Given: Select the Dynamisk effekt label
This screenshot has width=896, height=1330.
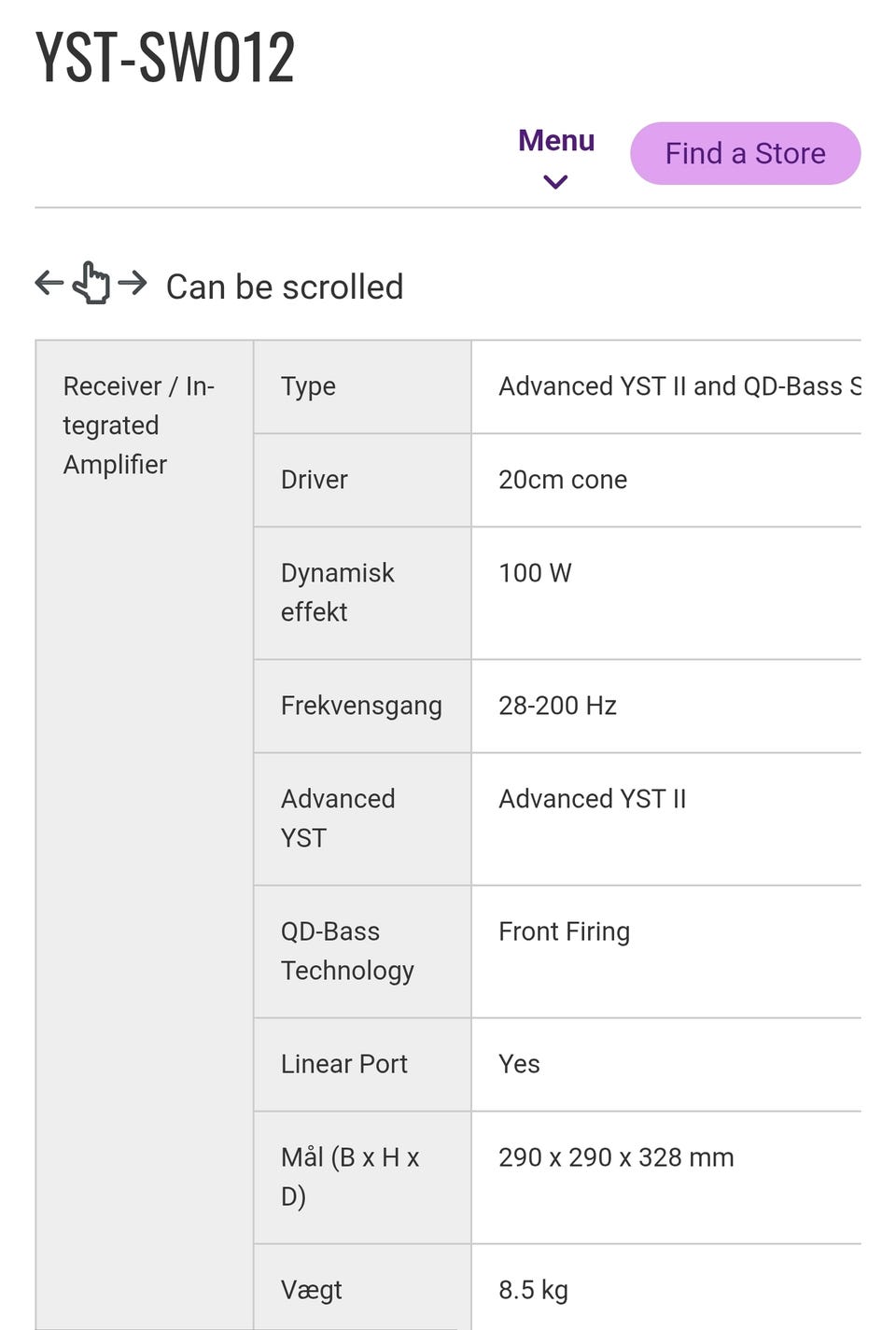Looking at the screenshot, I should (x=337, y=592).
